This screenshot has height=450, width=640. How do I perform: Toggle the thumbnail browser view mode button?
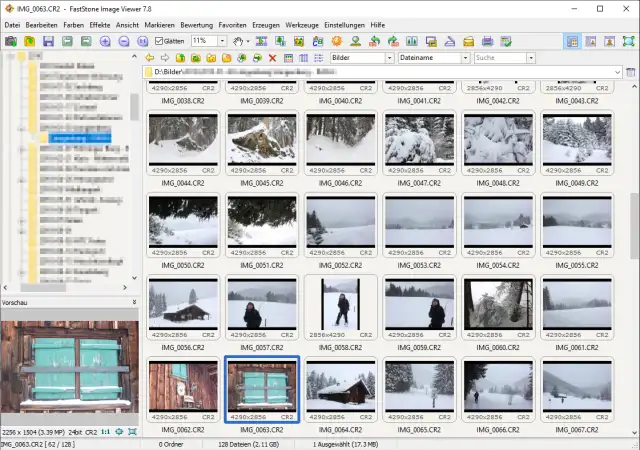click(x=573, y=41)
